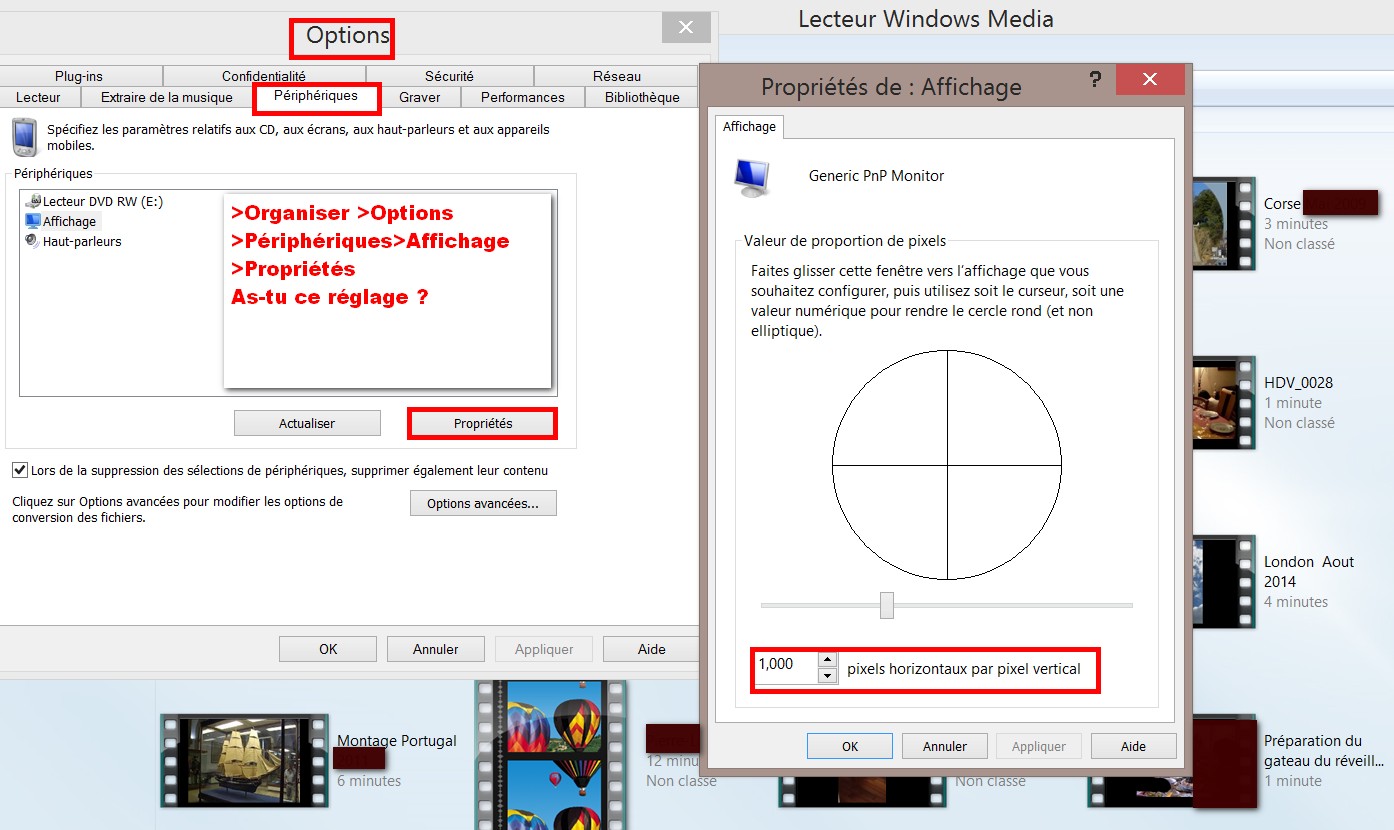Switch to Extraire de la musique tab
Screen dimensions: 1394x830
pyautogui.click(x=166, y=97)
